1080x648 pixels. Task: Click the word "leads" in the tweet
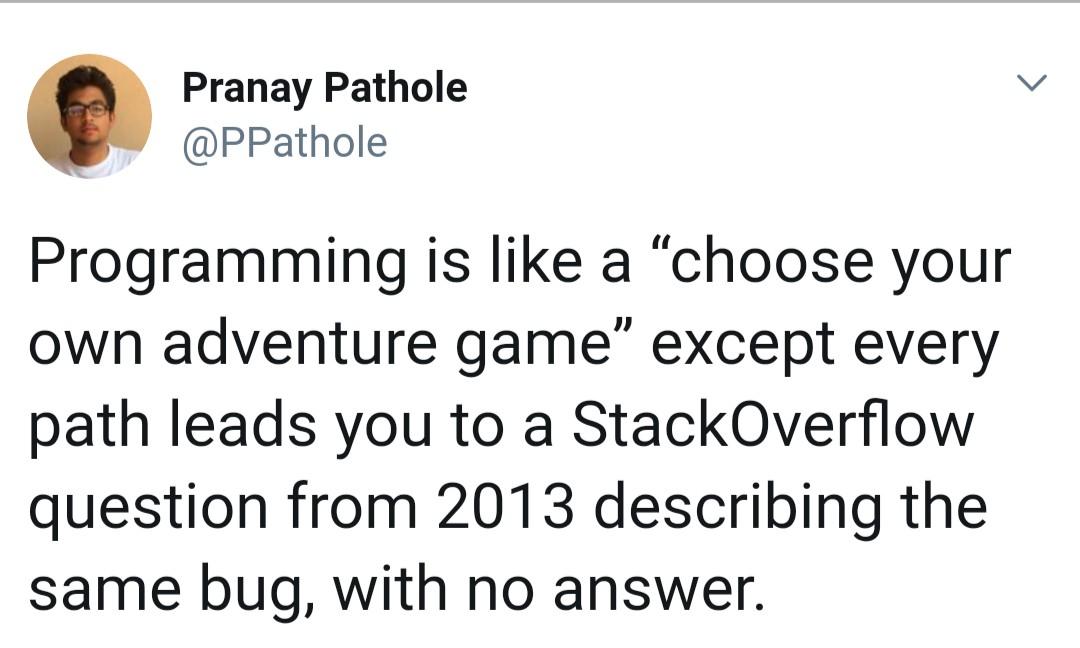click(240, 424)
